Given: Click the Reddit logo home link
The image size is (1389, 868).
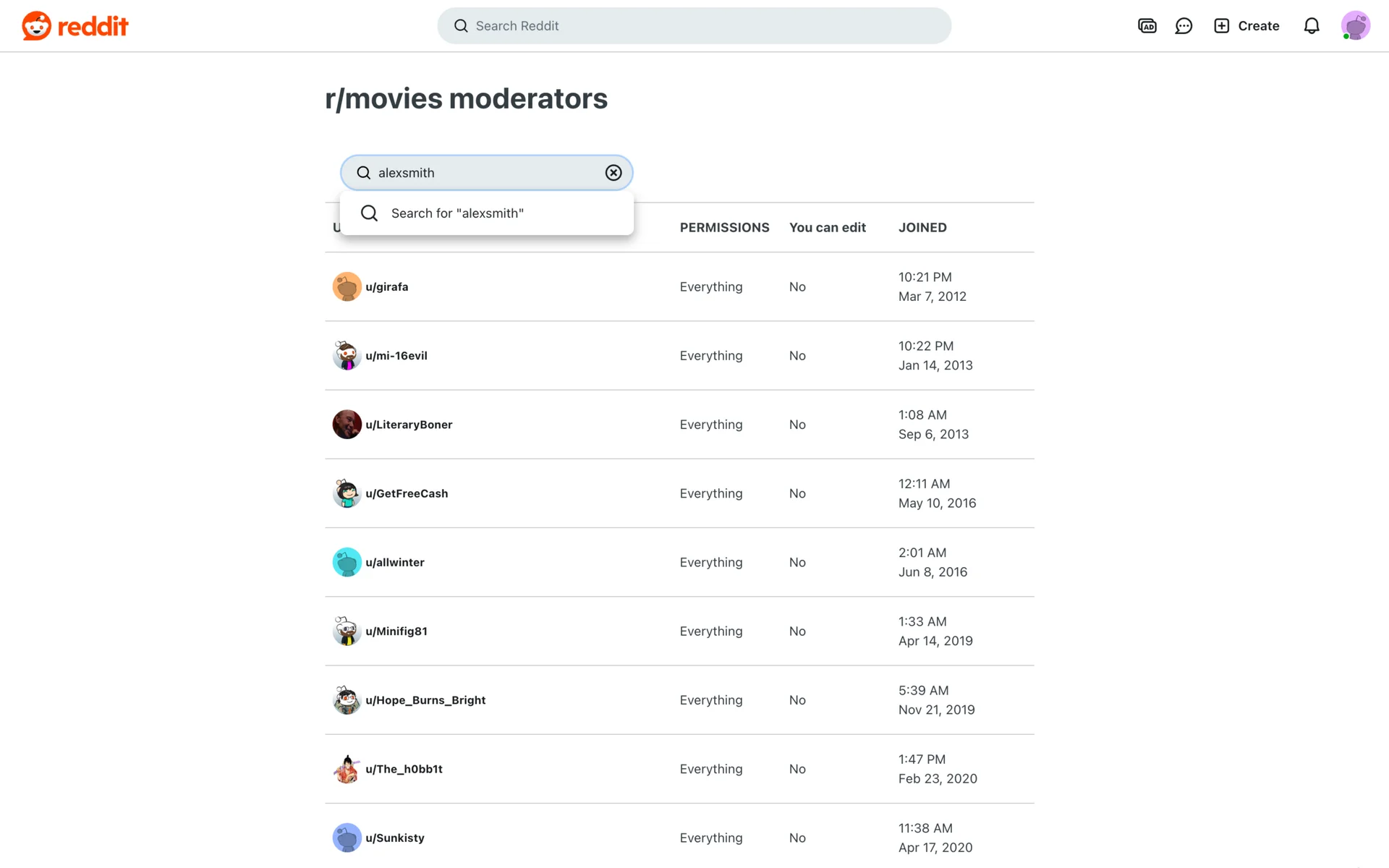Looking at the screenshot, I should click(x=75, y=26).
